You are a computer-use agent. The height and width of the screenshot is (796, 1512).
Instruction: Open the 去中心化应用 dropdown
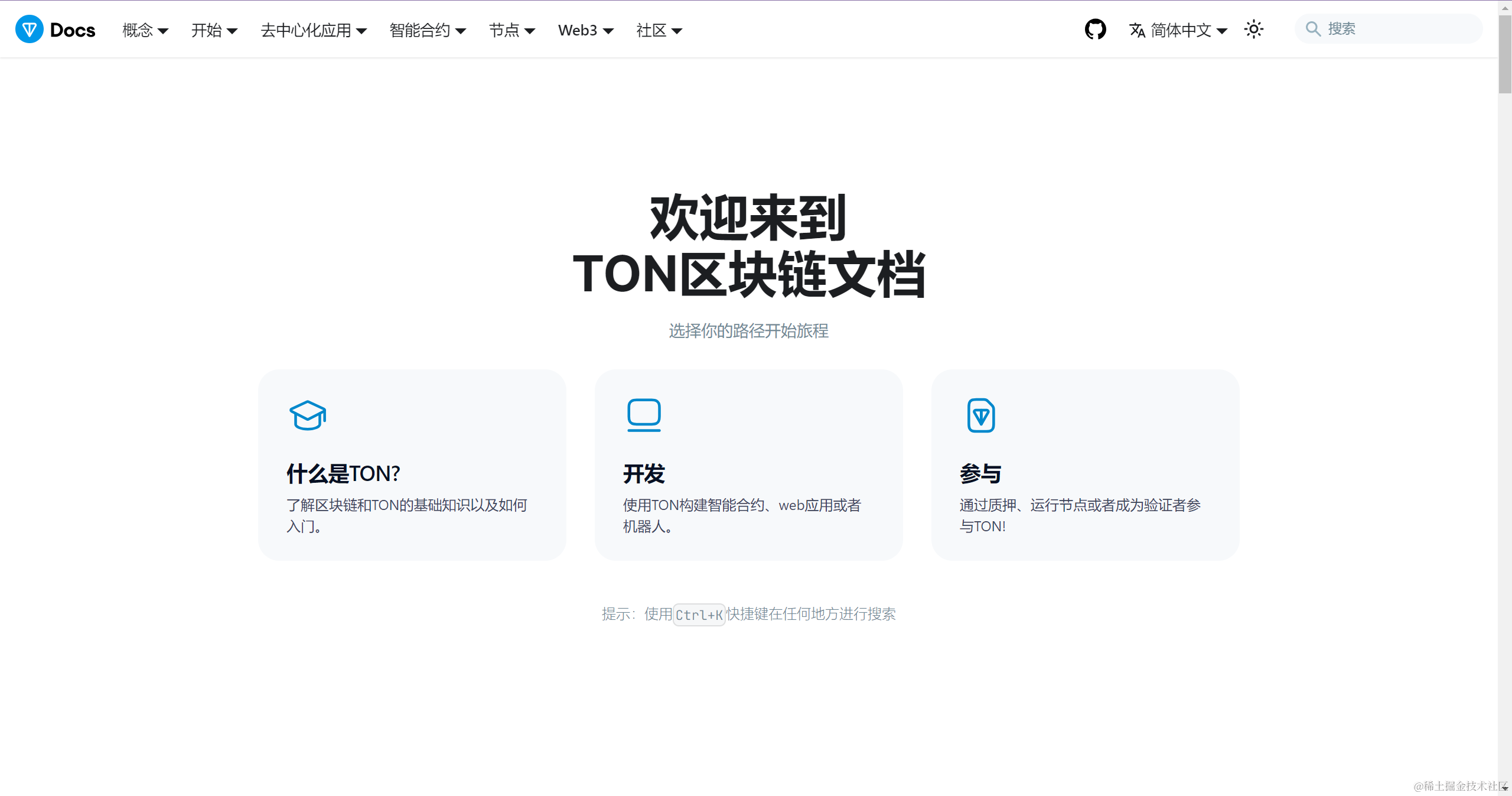click(x=313, y=30)
